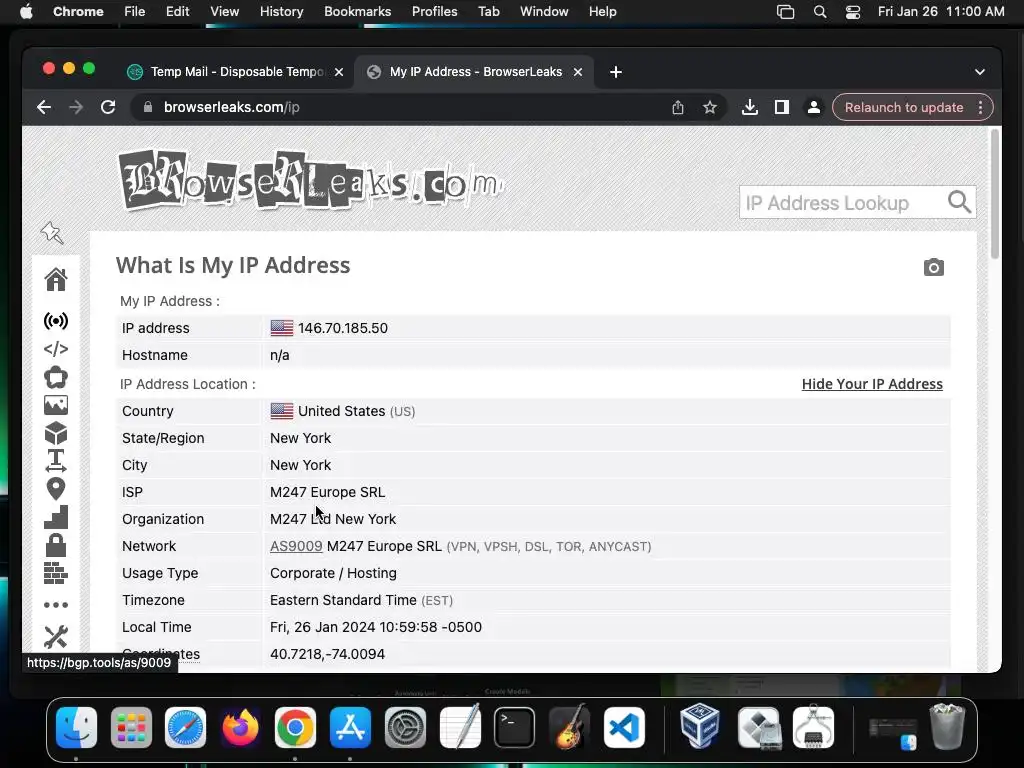1024x768 pixels.
Task: Open the Geolocation pin icon in sidebar
Action: tap(56, 489)
